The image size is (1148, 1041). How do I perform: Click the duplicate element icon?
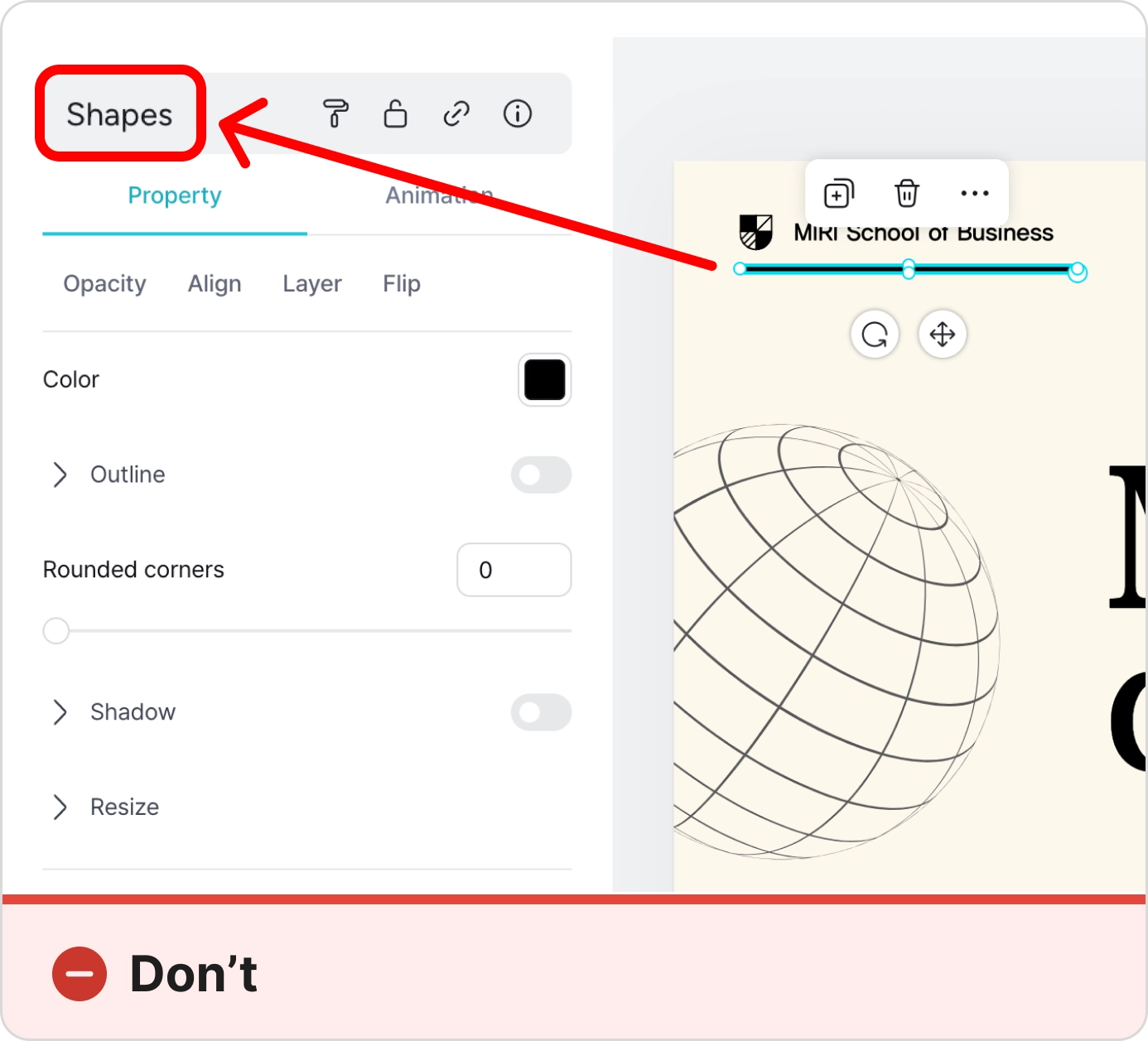tap(838, 194)
